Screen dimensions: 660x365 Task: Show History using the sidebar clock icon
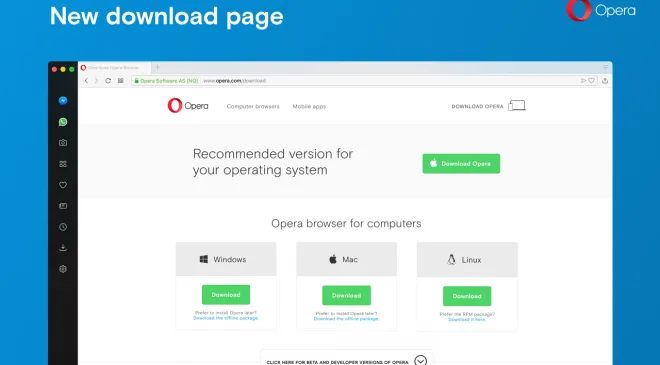tap(63, 227)
